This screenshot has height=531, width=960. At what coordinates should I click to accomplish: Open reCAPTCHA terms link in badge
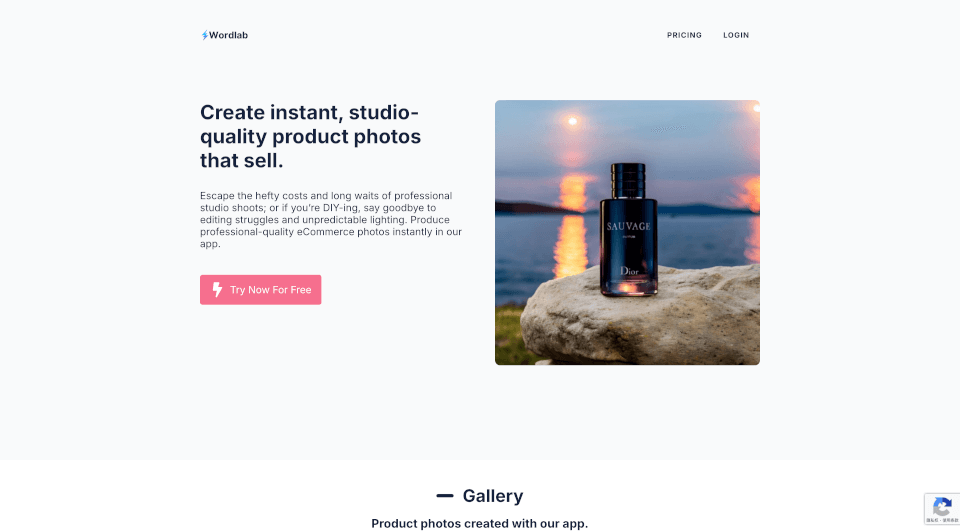pyautogui.click(x=951, y=520)
